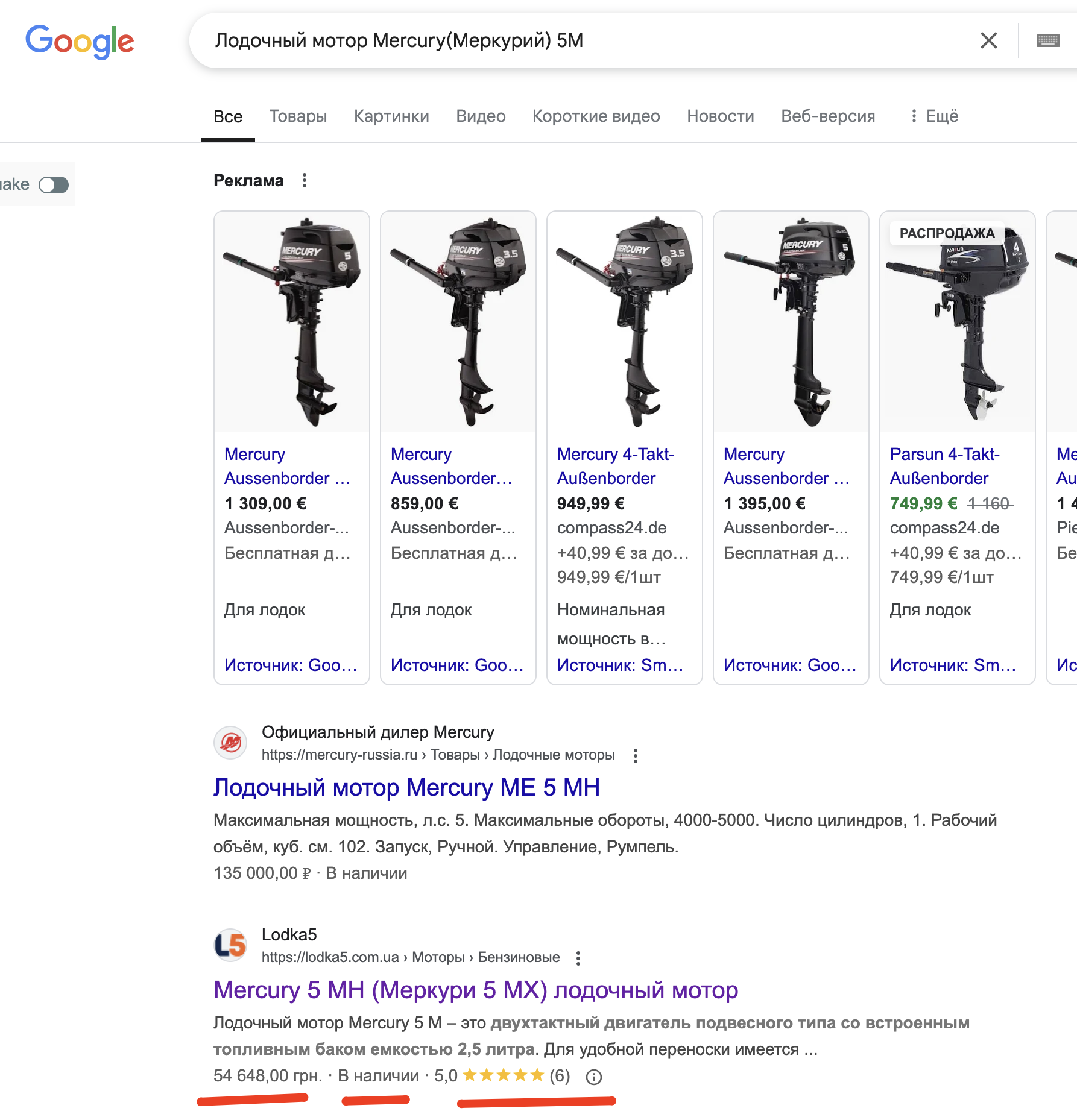Open three-dot menu next to Реклама

305,180
